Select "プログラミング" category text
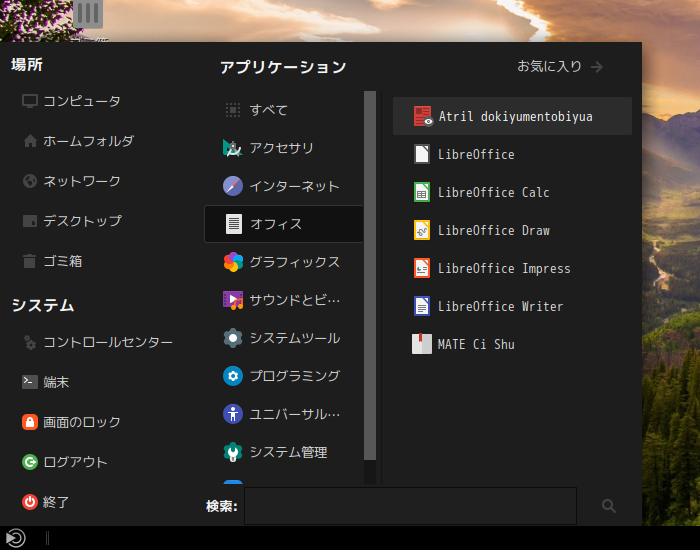This screenshot has width=700, height=550. [295, 376]
